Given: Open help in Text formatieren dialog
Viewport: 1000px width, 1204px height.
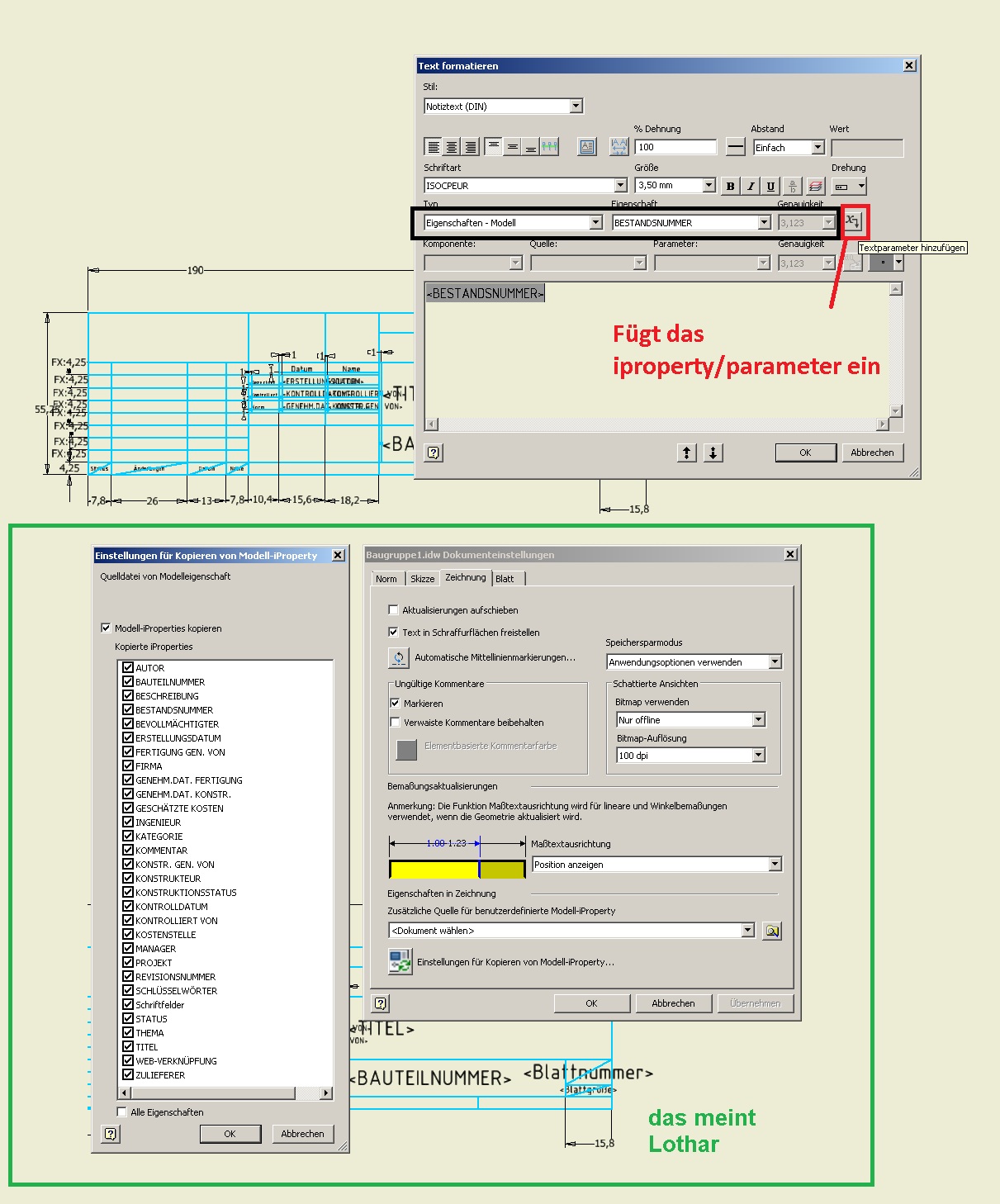Looking at the screenshot, I should (x=434, y=453).
